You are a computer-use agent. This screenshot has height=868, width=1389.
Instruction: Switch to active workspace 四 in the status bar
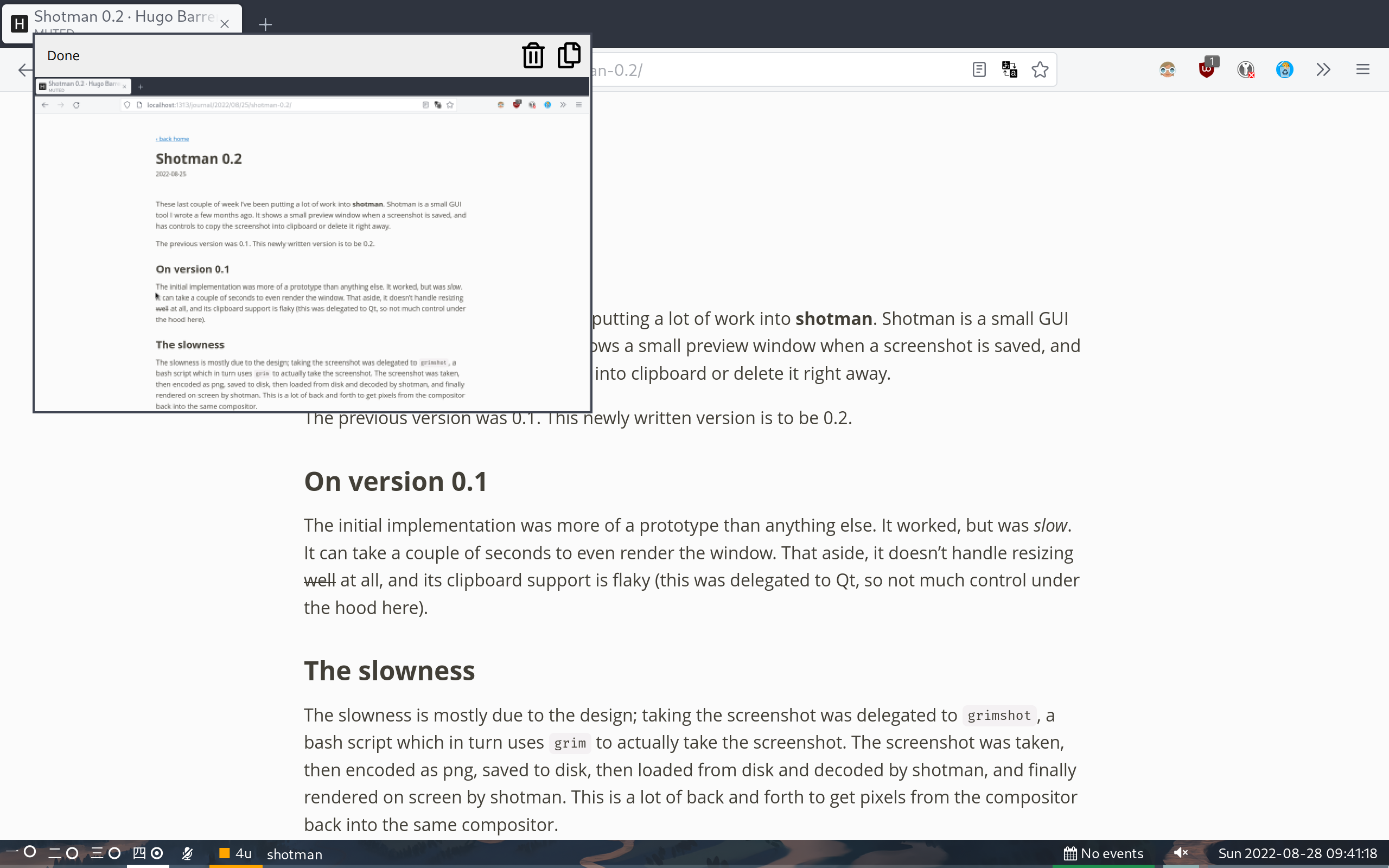(x=148, y=853)
